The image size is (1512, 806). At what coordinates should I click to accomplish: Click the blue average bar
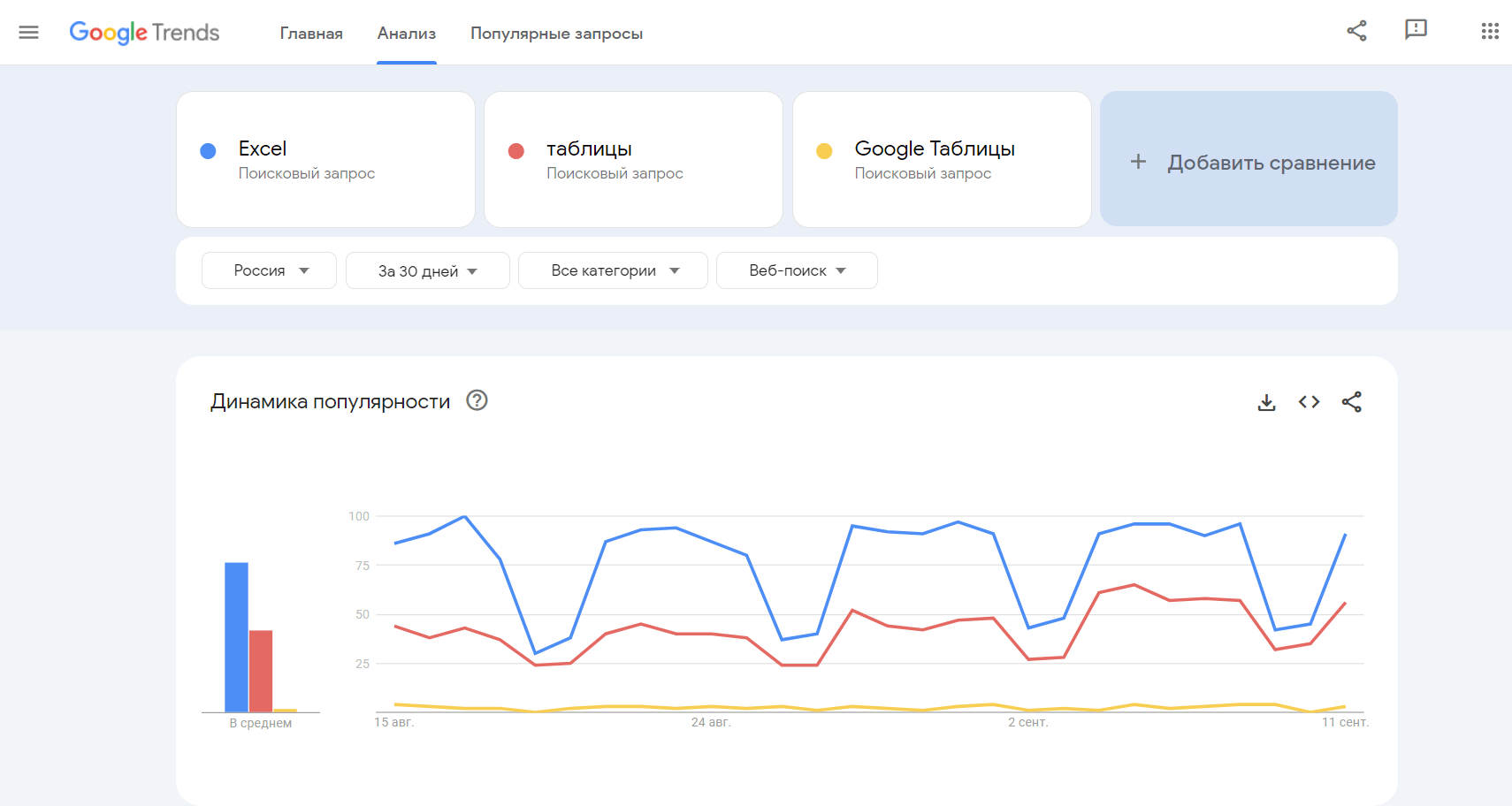coord(236,637)
